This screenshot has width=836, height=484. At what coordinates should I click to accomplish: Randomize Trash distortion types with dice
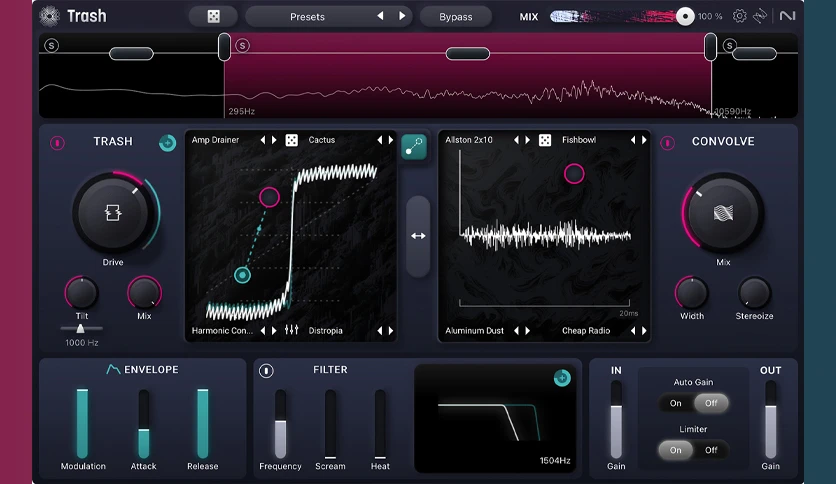point(292,140)
